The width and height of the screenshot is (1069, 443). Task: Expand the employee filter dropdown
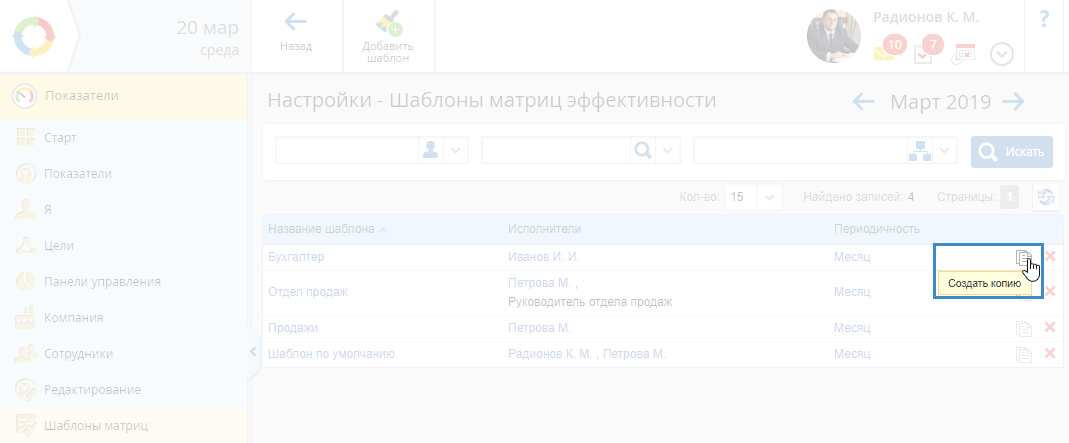point(457,150)
